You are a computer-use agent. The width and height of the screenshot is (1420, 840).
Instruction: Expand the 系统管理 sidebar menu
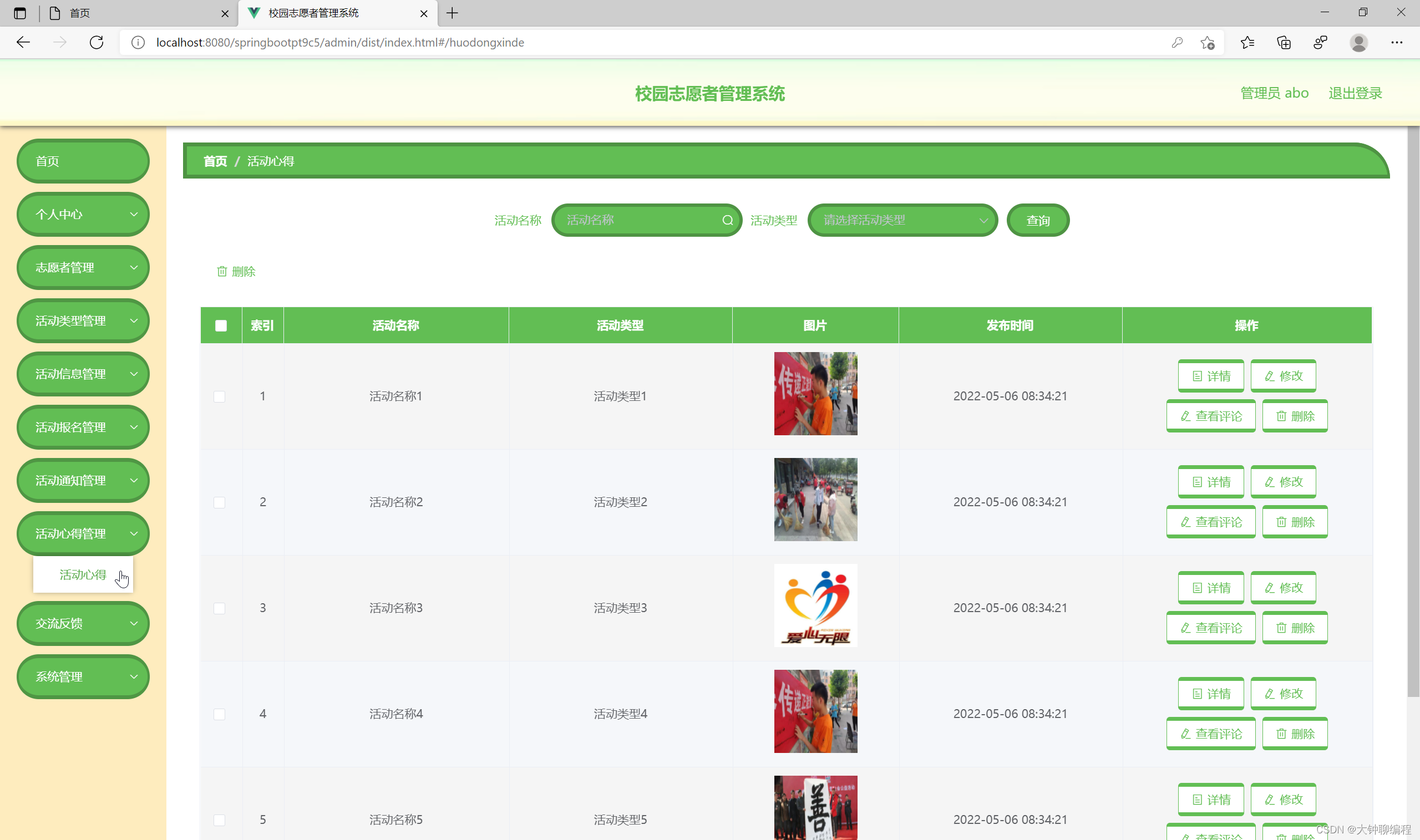[x=83, y=676]
